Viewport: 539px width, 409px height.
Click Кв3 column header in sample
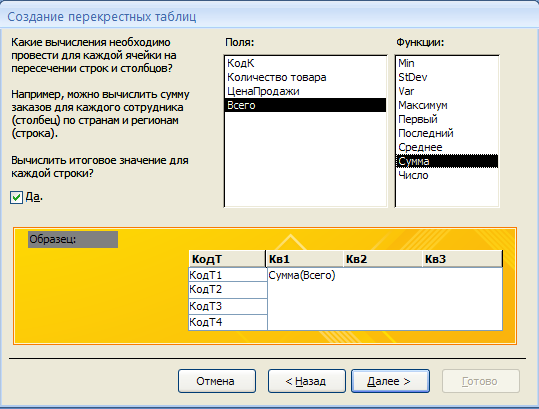[462, 259]
